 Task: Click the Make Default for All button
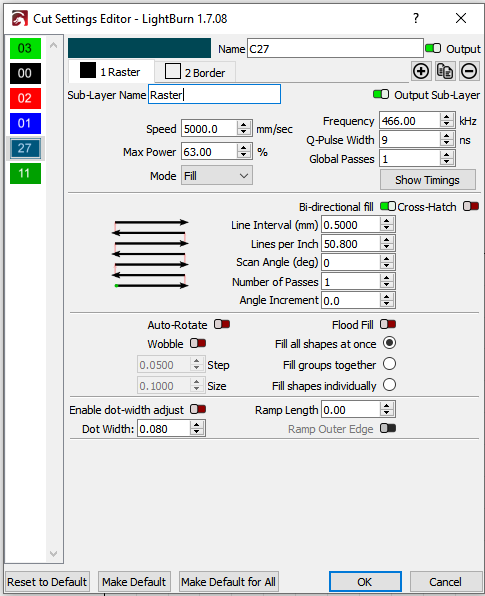(x=228, y=582)
